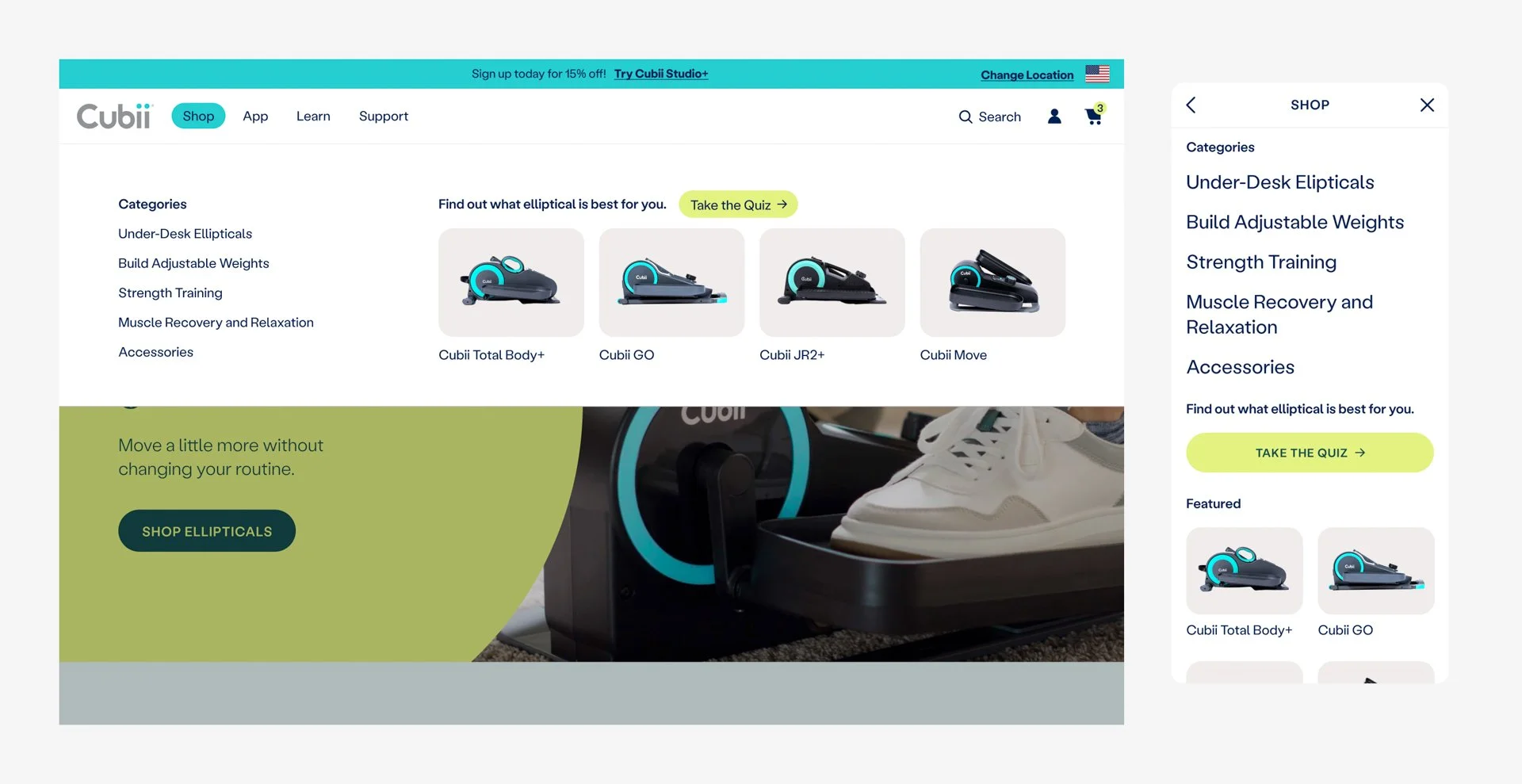This screenshot has width=1522, height=784.
Task: Click TAKE THE QUIZ mobile button
Action: [1310, 453]
